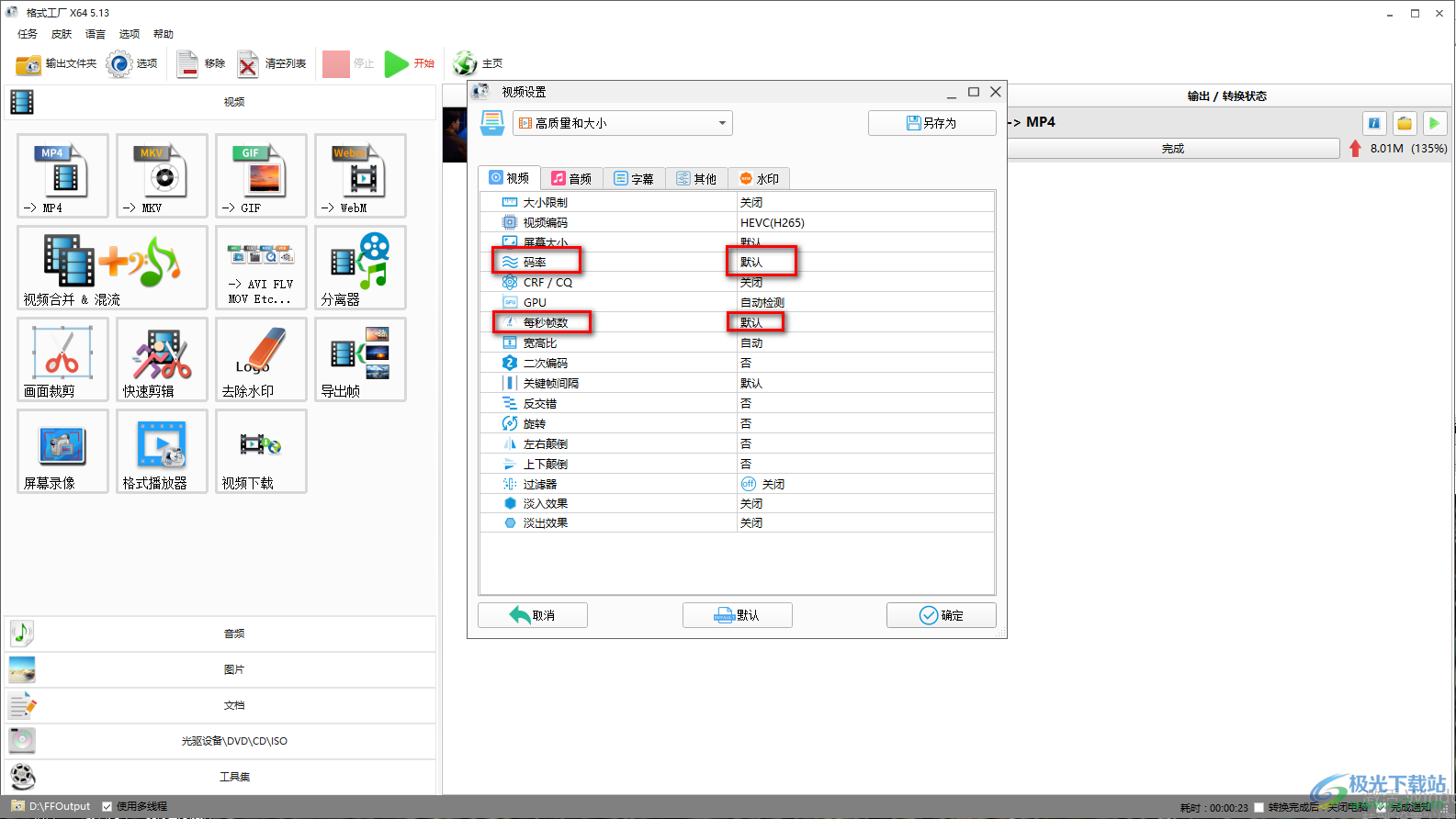Open the 帮助 help menu
Viewport: 1456px width, 819px height.
[x=164, y=34]
